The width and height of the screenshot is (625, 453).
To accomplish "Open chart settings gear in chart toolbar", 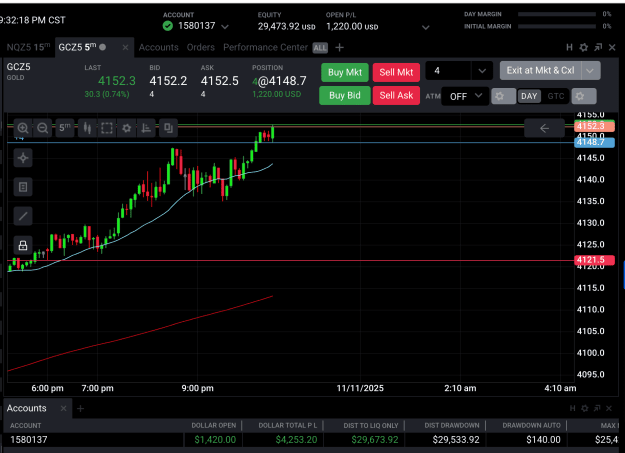I will tap(127, 128).
